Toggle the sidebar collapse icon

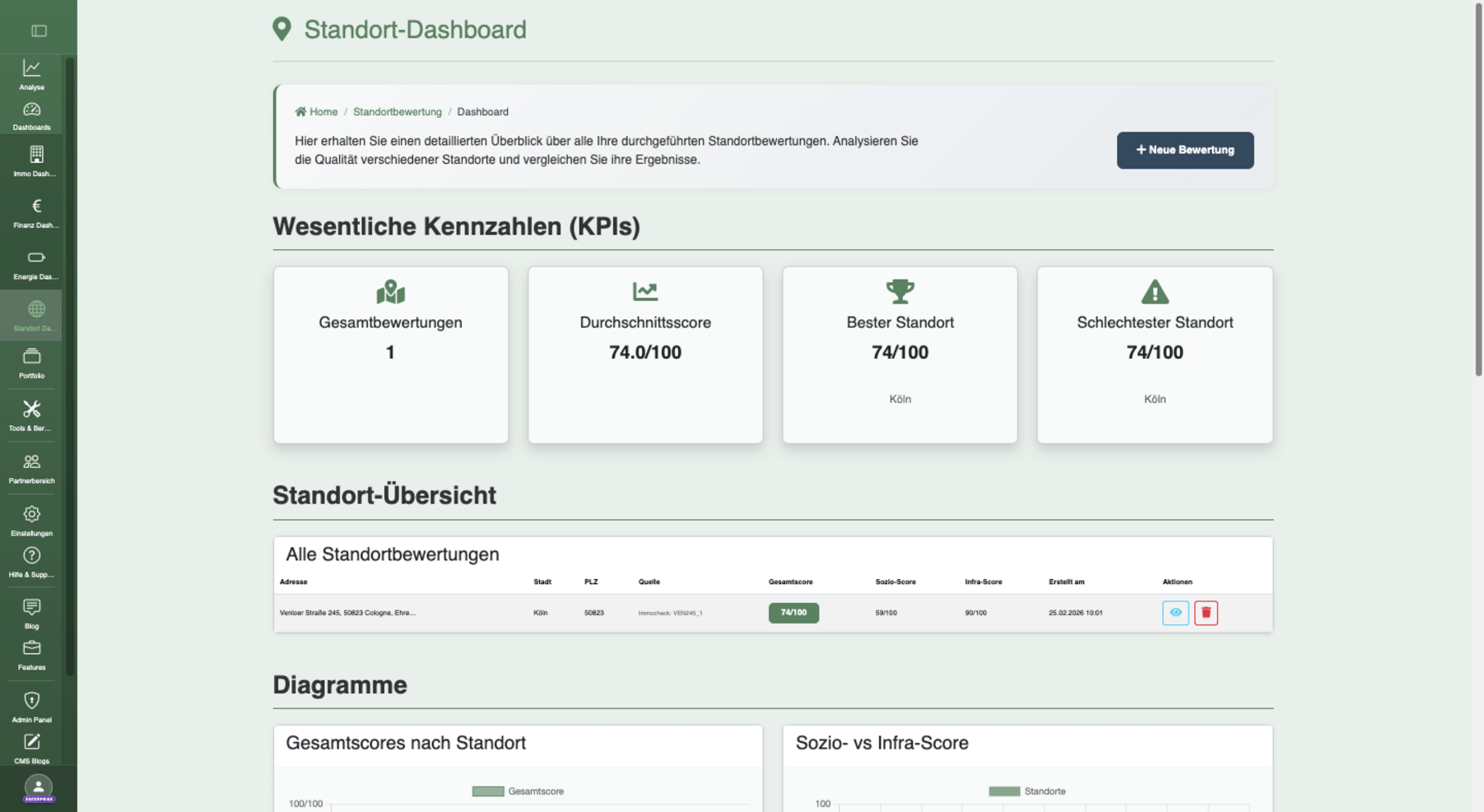(39, 31)
